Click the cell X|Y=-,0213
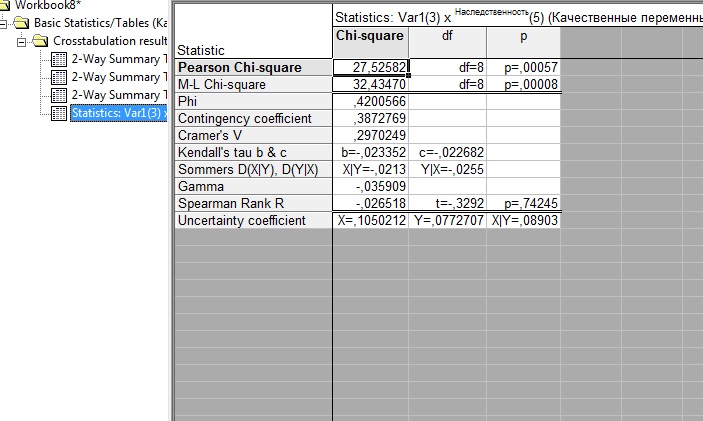Screen dimensions: 703x421 pos(371,169)
